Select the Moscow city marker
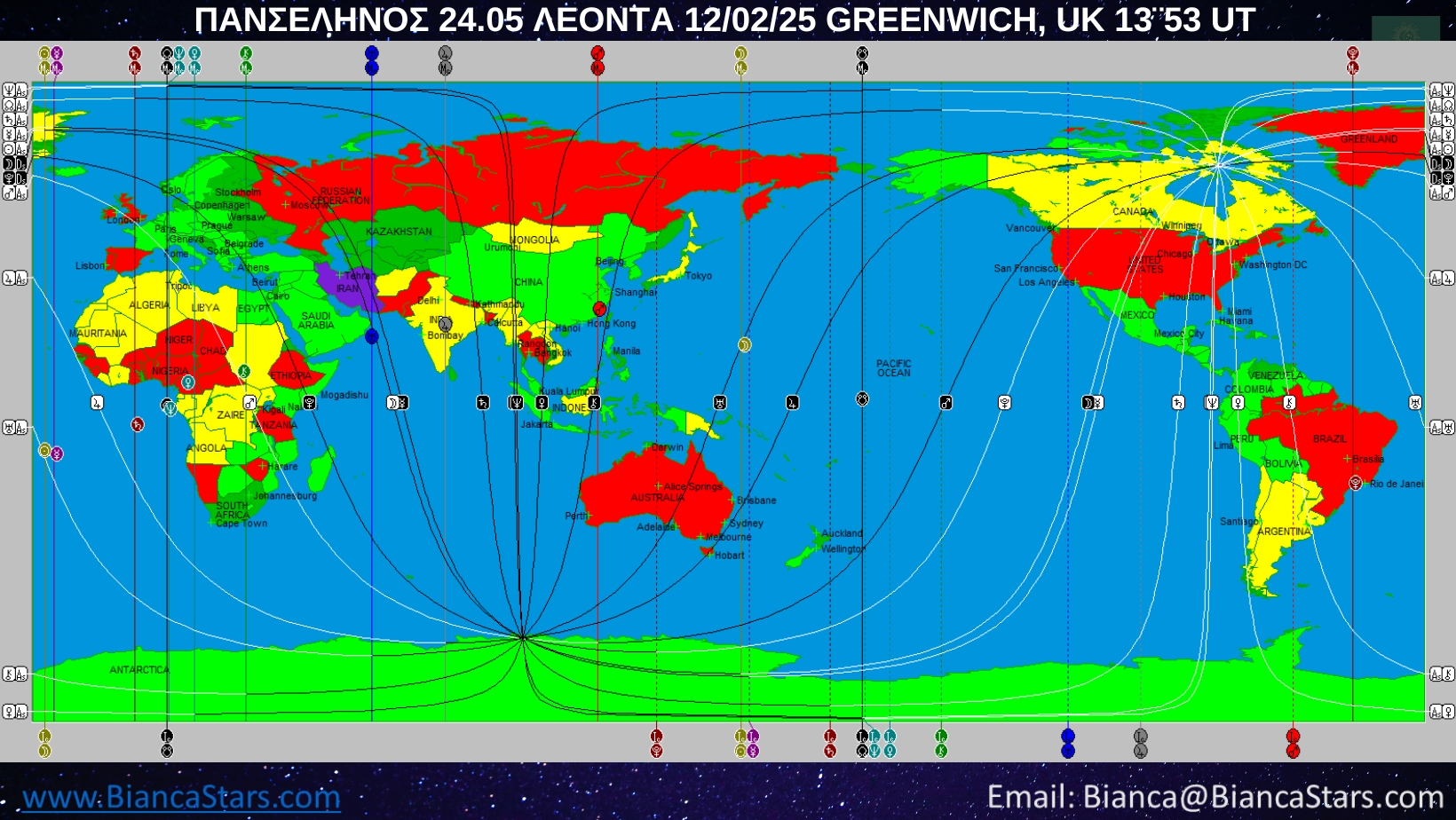Screen dimensions: 1456x820 click(285, 205)
